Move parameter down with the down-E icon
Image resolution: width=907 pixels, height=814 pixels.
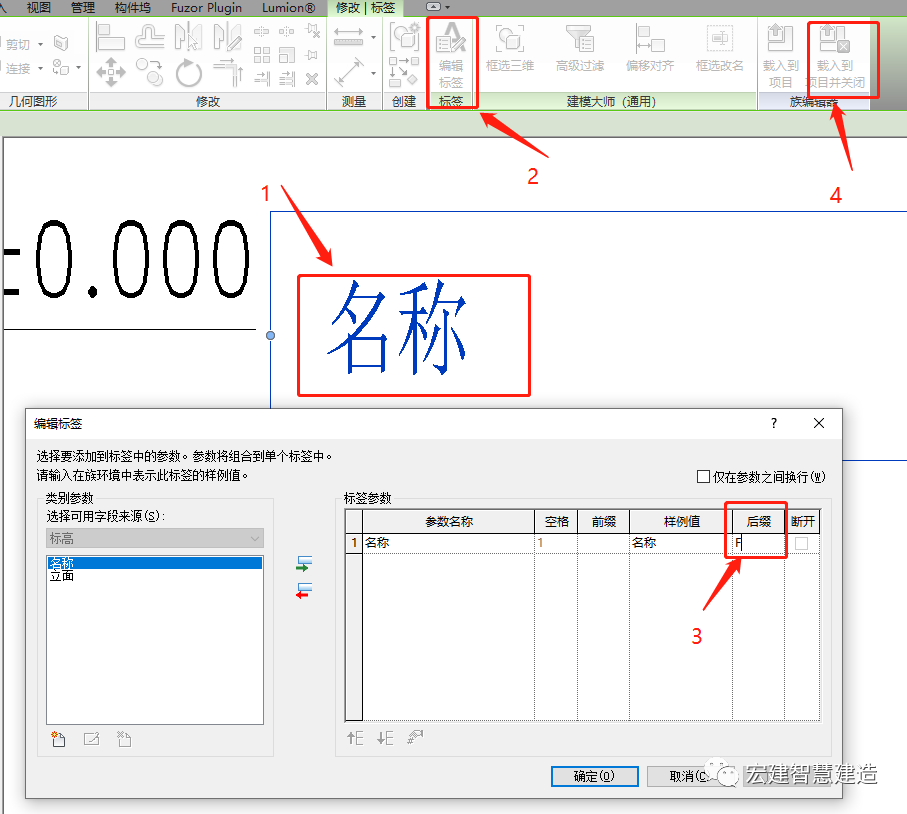pos(385,738)
